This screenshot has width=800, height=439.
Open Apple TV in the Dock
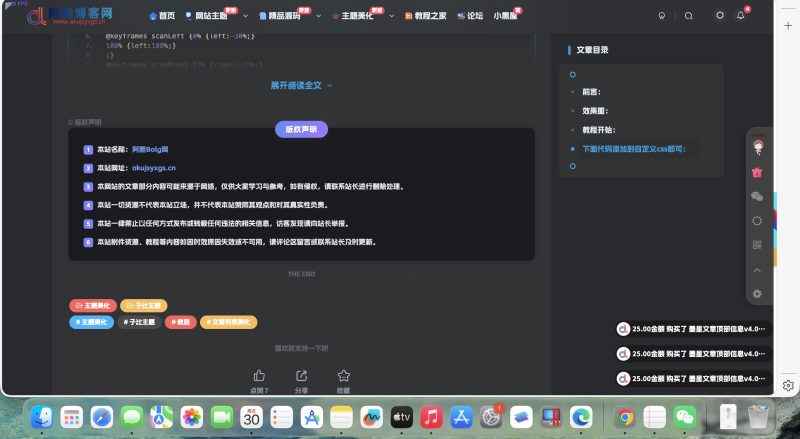click(x=402, y=417)
